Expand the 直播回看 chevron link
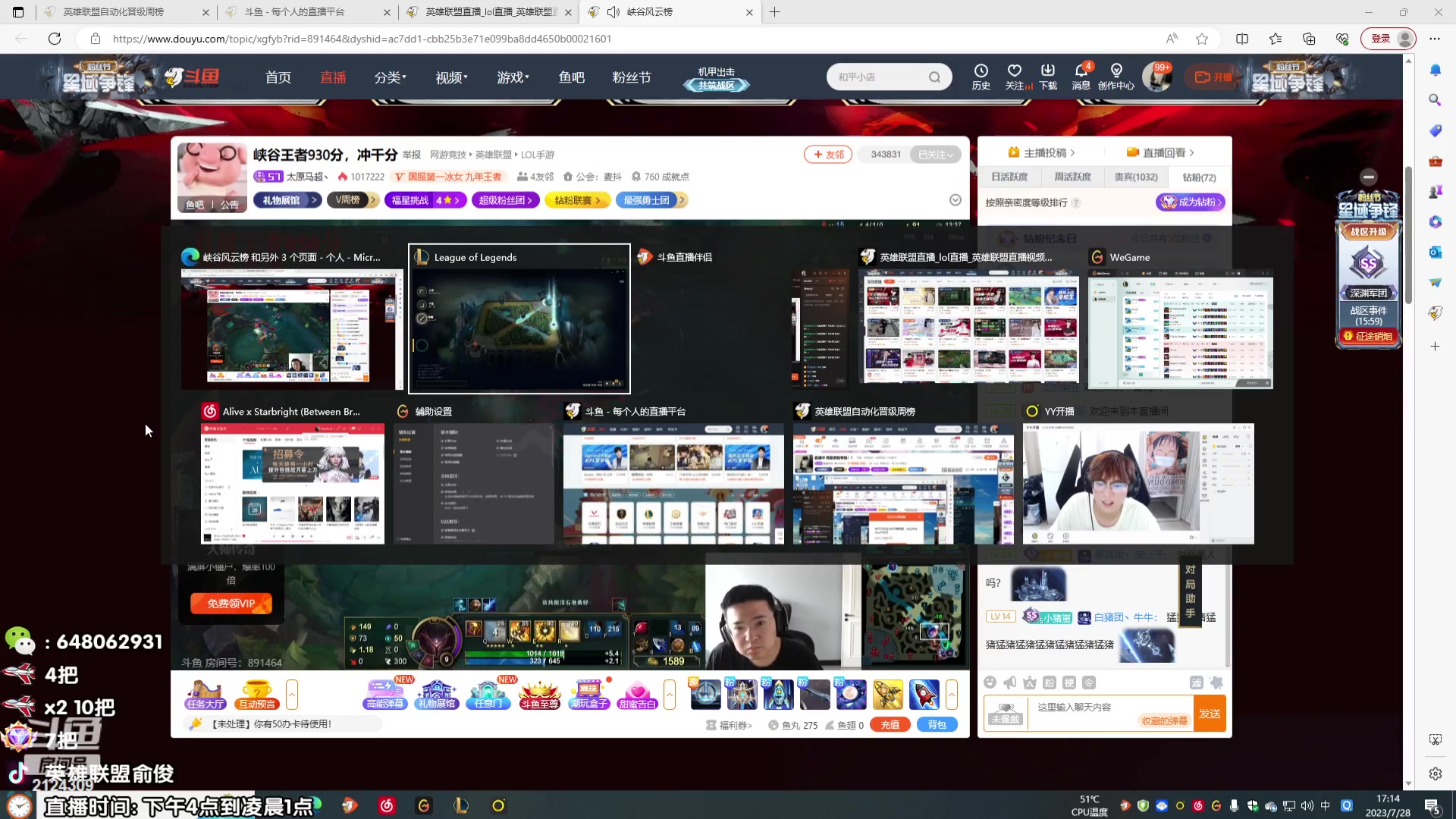This screenshot has height=819, width=1456. 1160,152
